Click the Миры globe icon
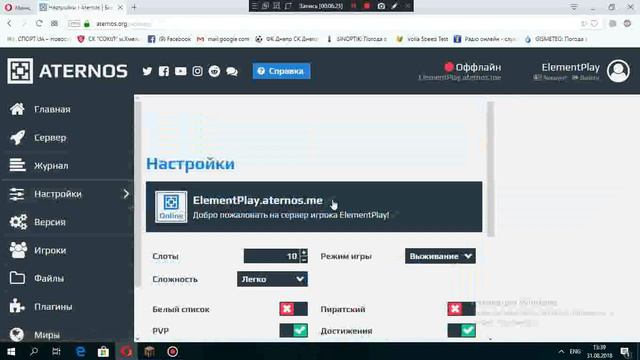This screenshot has height=360, width=640. pyautogui.click(x=17, y=335)
